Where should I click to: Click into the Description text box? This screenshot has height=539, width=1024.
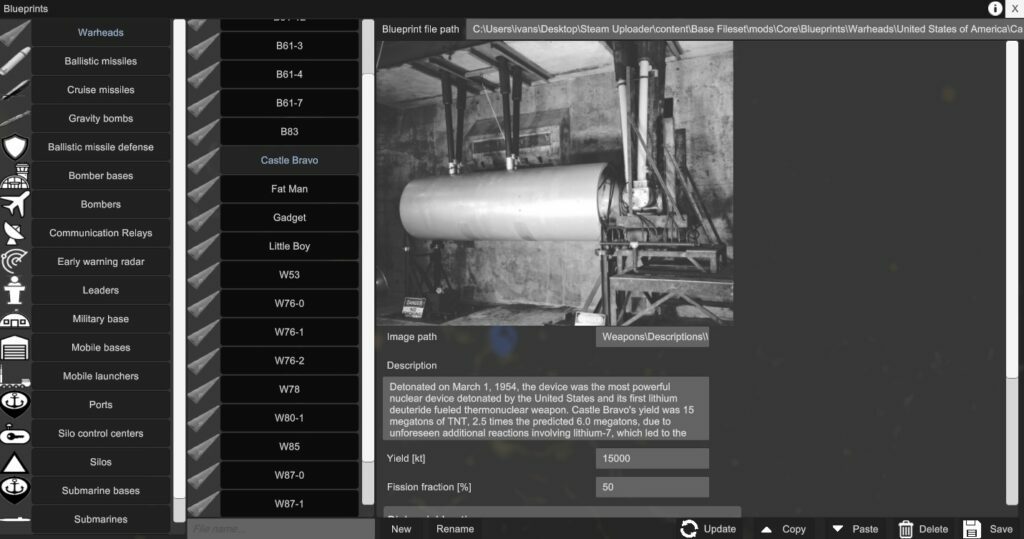(546, 409)
